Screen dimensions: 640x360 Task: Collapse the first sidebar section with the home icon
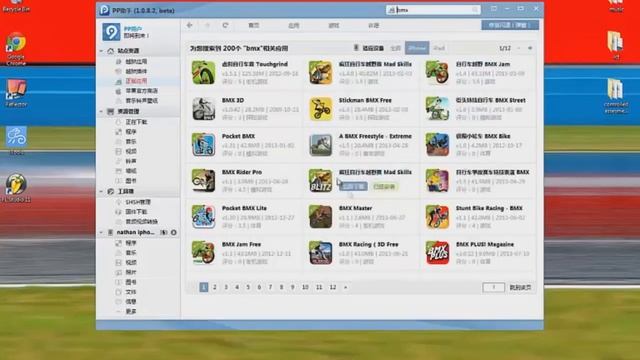[x=101, y=51]
